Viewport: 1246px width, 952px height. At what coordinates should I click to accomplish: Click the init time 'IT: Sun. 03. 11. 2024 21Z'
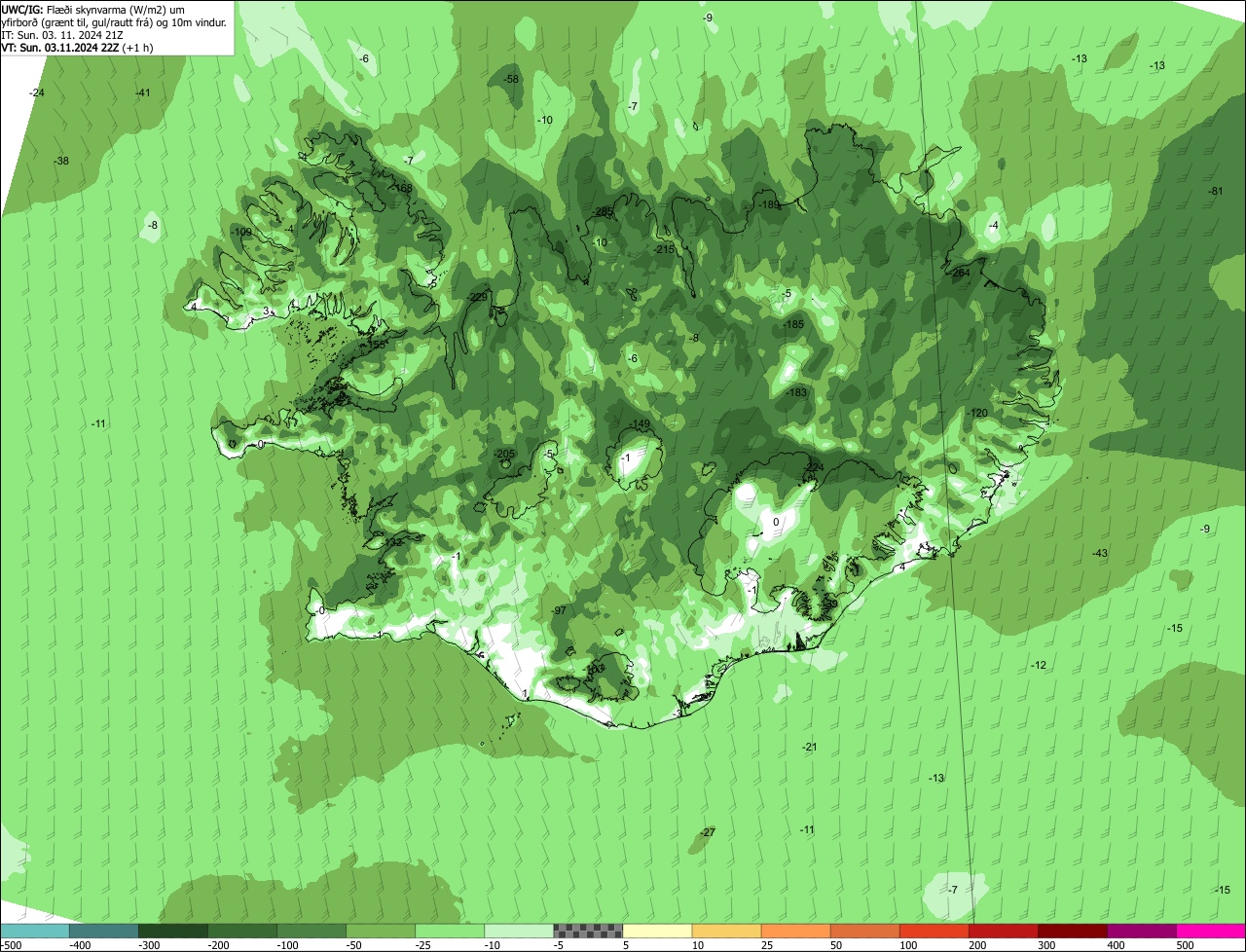[62, 34]
